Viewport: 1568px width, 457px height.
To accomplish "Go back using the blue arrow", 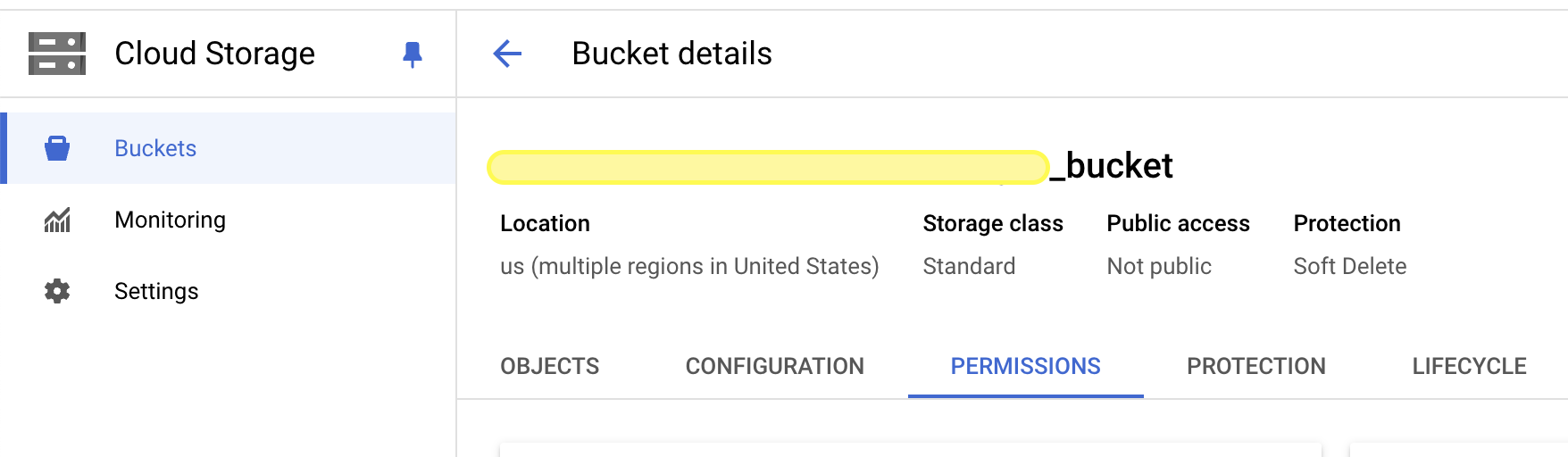I will [507, 54].
